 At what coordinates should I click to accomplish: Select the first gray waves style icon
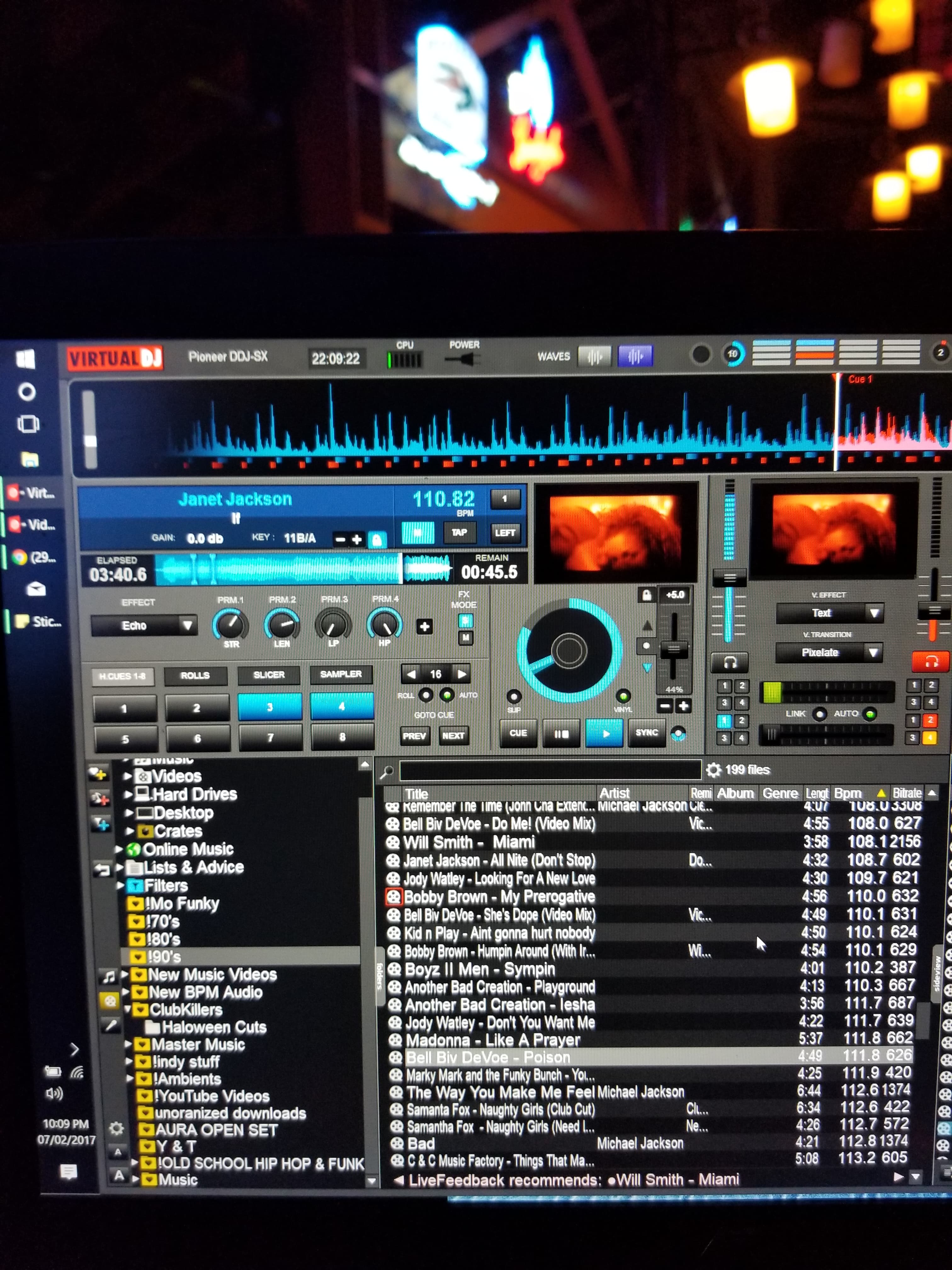[x=594, y=357]
